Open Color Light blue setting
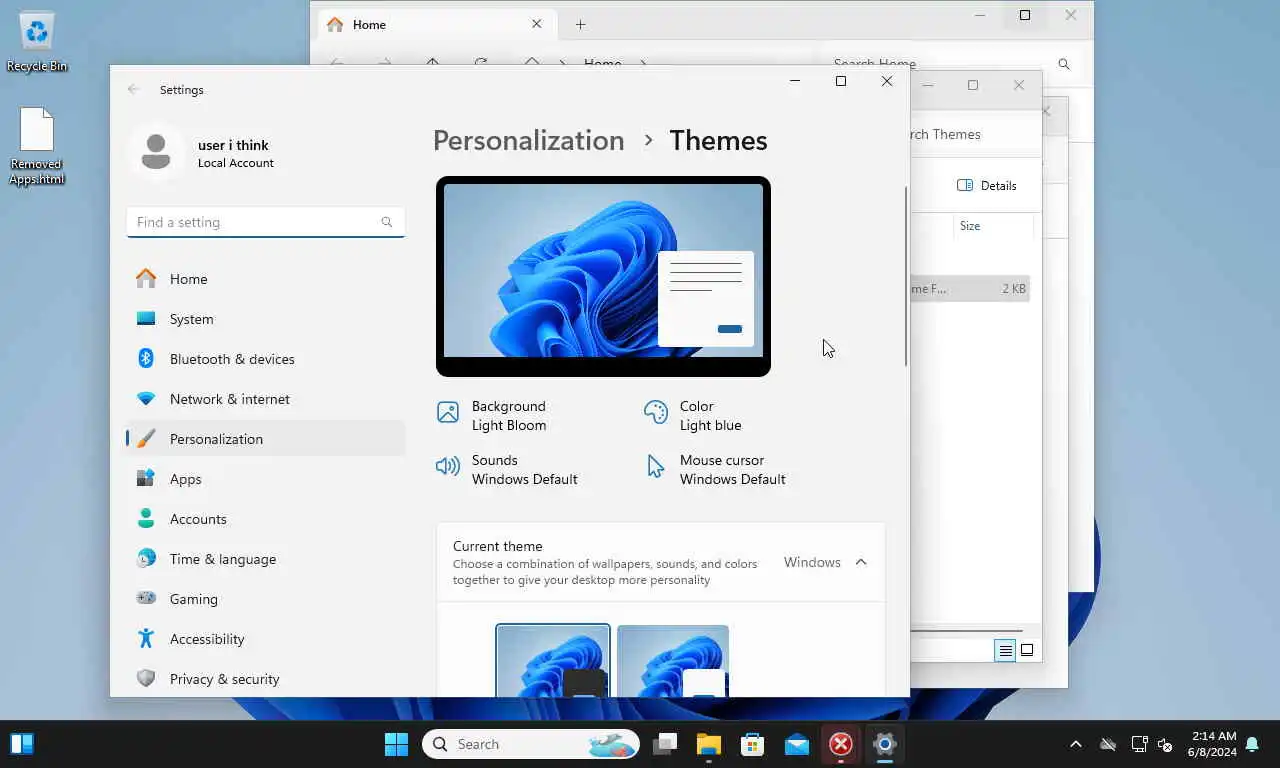The height and width of the screenshot is (768, 1280). [x=692, y=415]
